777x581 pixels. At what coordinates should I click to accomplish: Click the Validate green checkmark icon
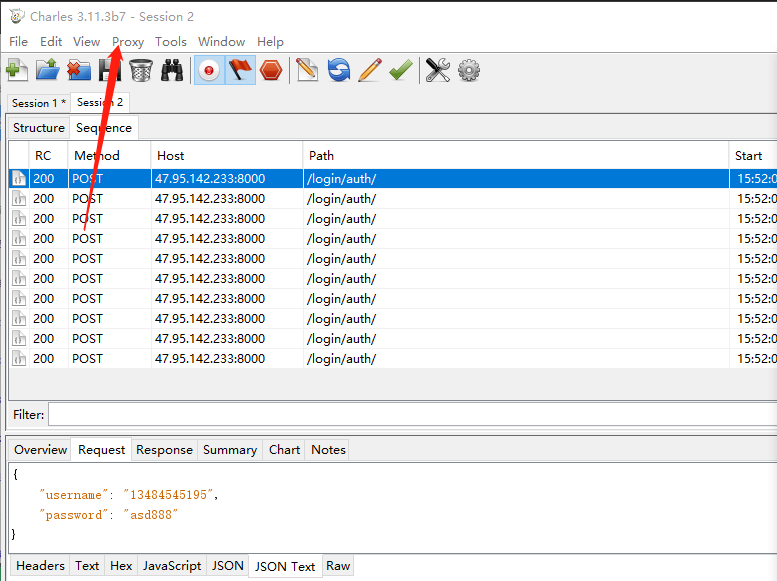400,70
